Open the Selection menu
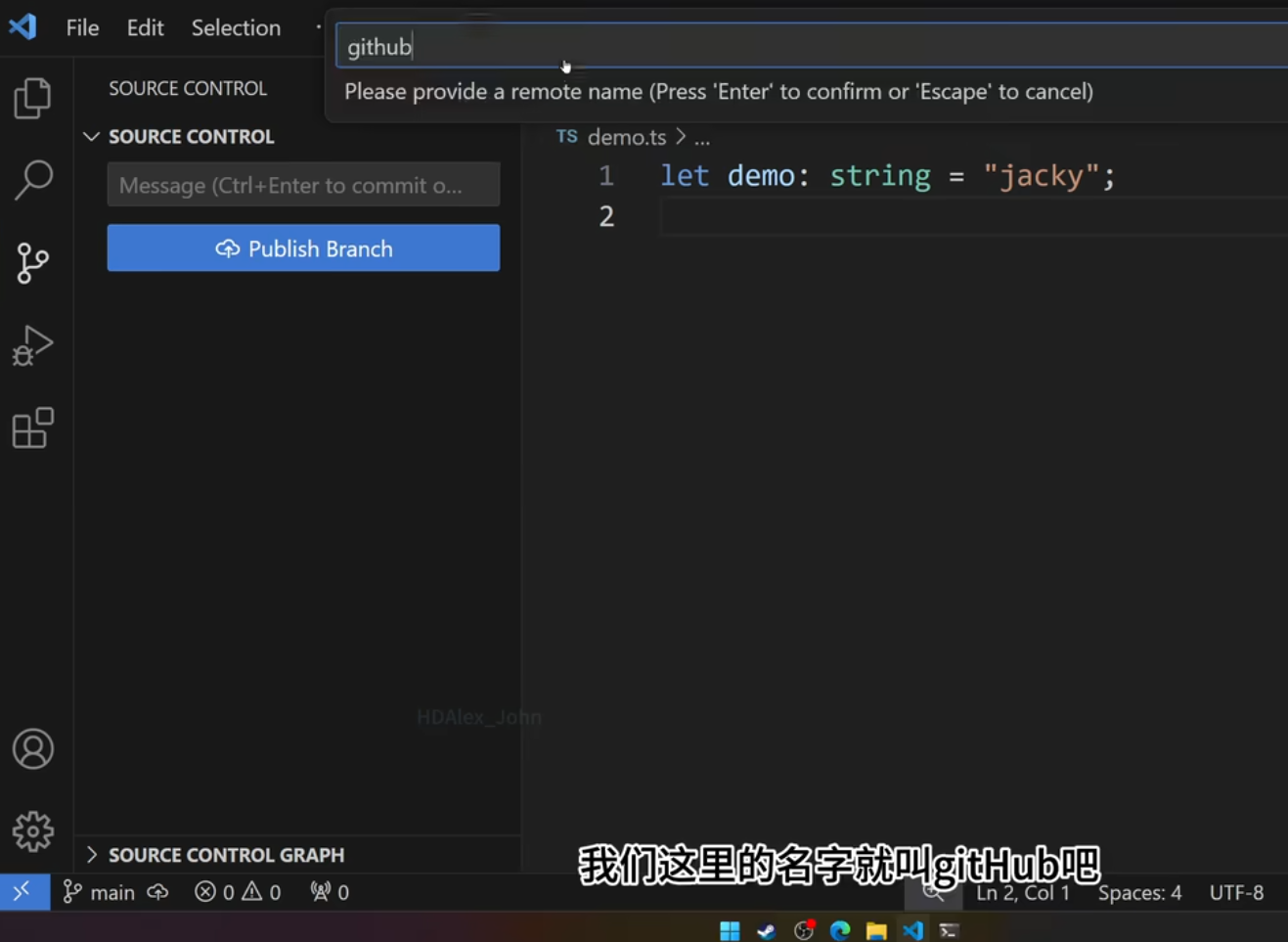The width and height of the screenshot is (1288, 942). coord(236,27)
